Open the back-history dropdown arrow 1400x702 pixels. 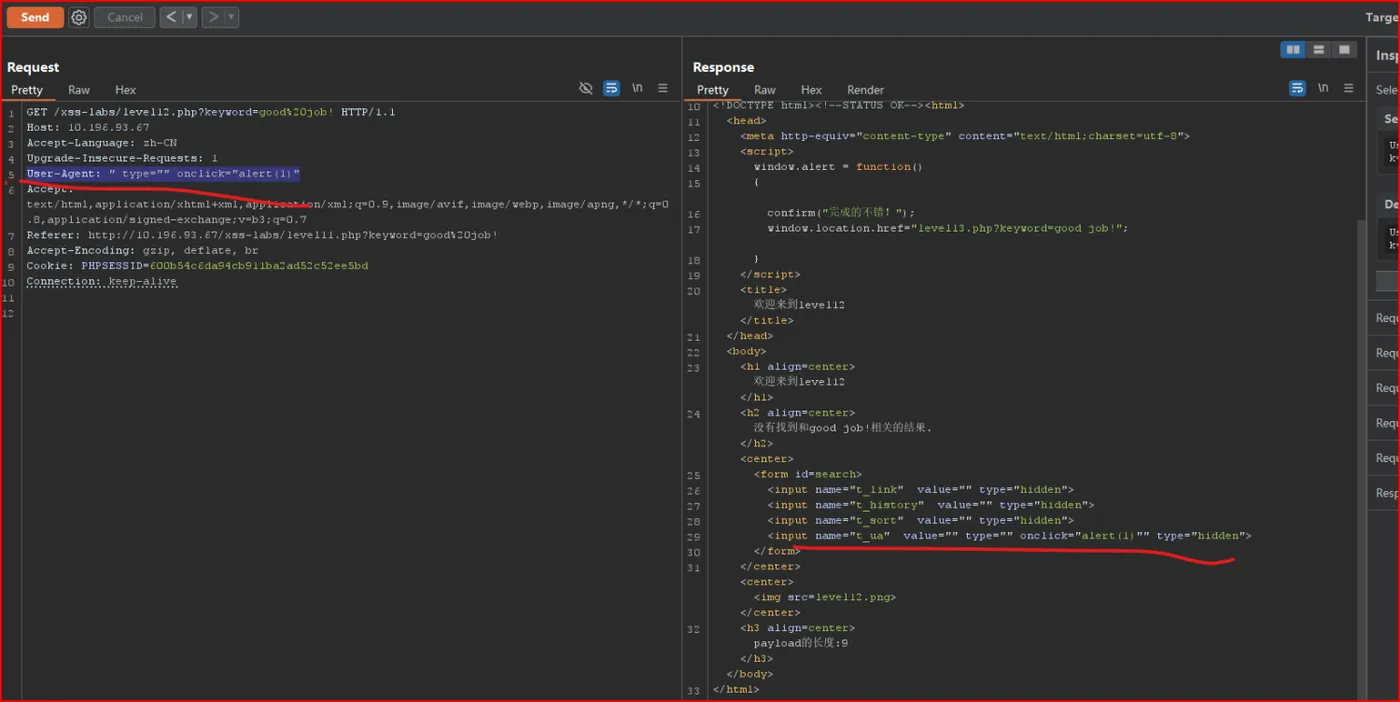point(189,17)
